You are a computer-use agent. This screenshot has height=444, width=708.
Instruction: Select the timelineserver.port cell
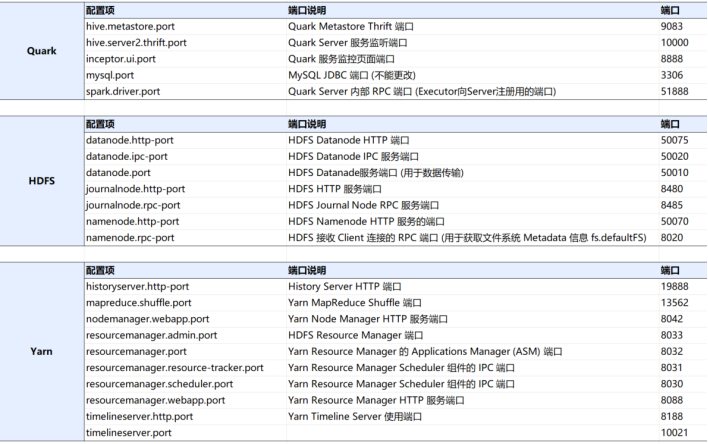click(x=185, y=433)
